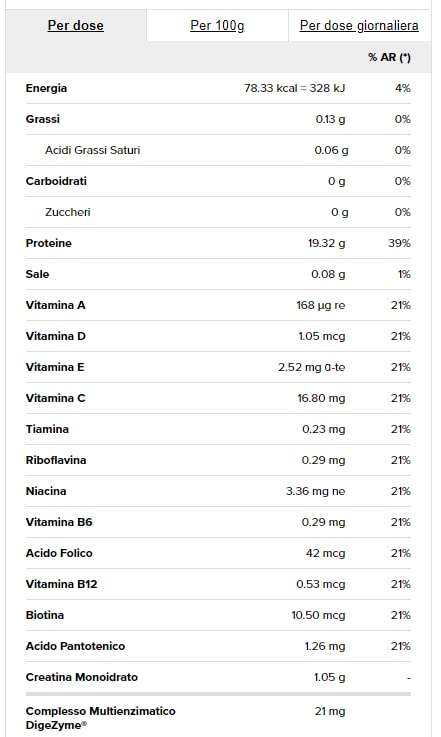Screen dimensions: 441x737
Task: Switch to the Per 100g tab
Action: 217,25
